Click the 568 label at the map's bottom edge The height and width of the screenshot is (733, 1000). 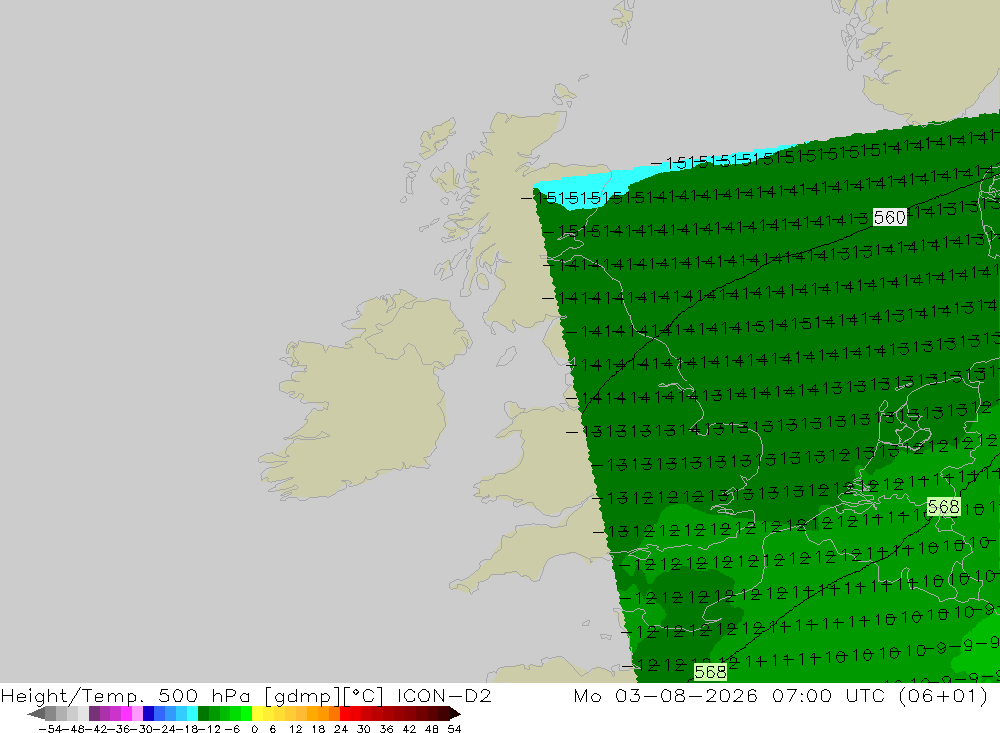[x=710, y=672]
